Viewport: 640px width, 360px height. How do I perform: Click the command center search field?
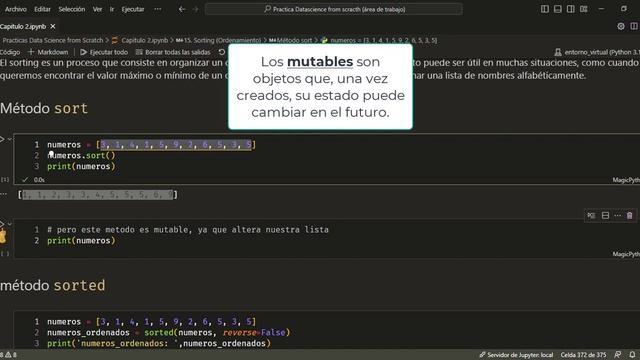(334, 9)
